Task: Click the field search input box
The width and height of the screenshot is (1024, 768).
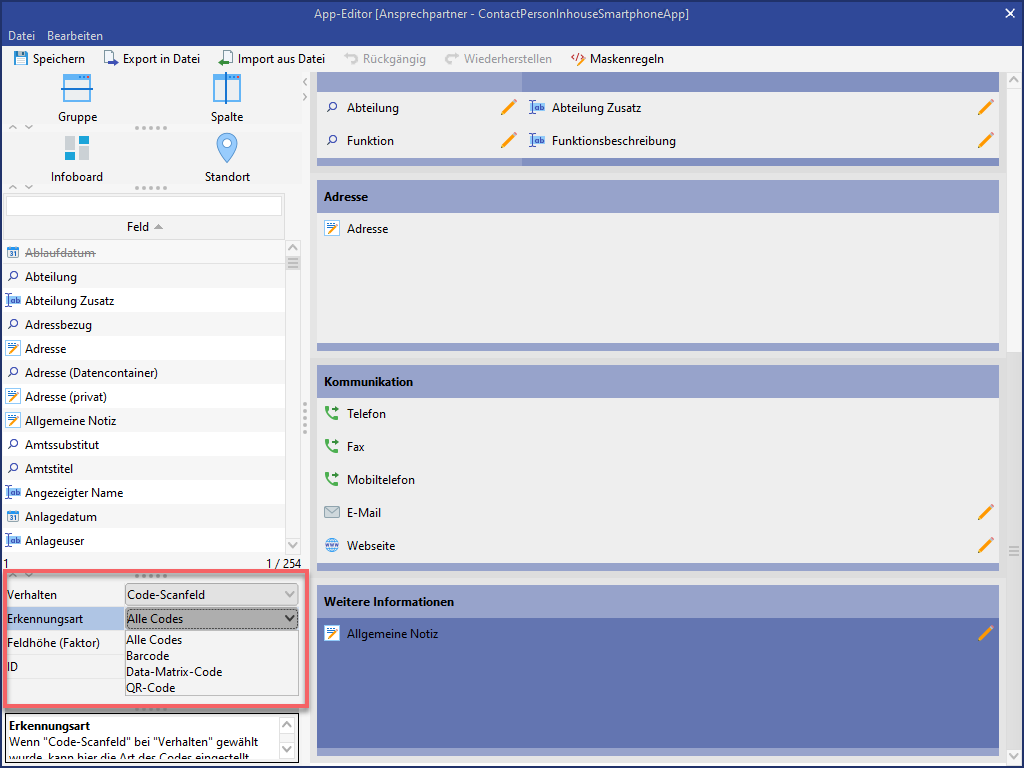Action: [144, 206]
